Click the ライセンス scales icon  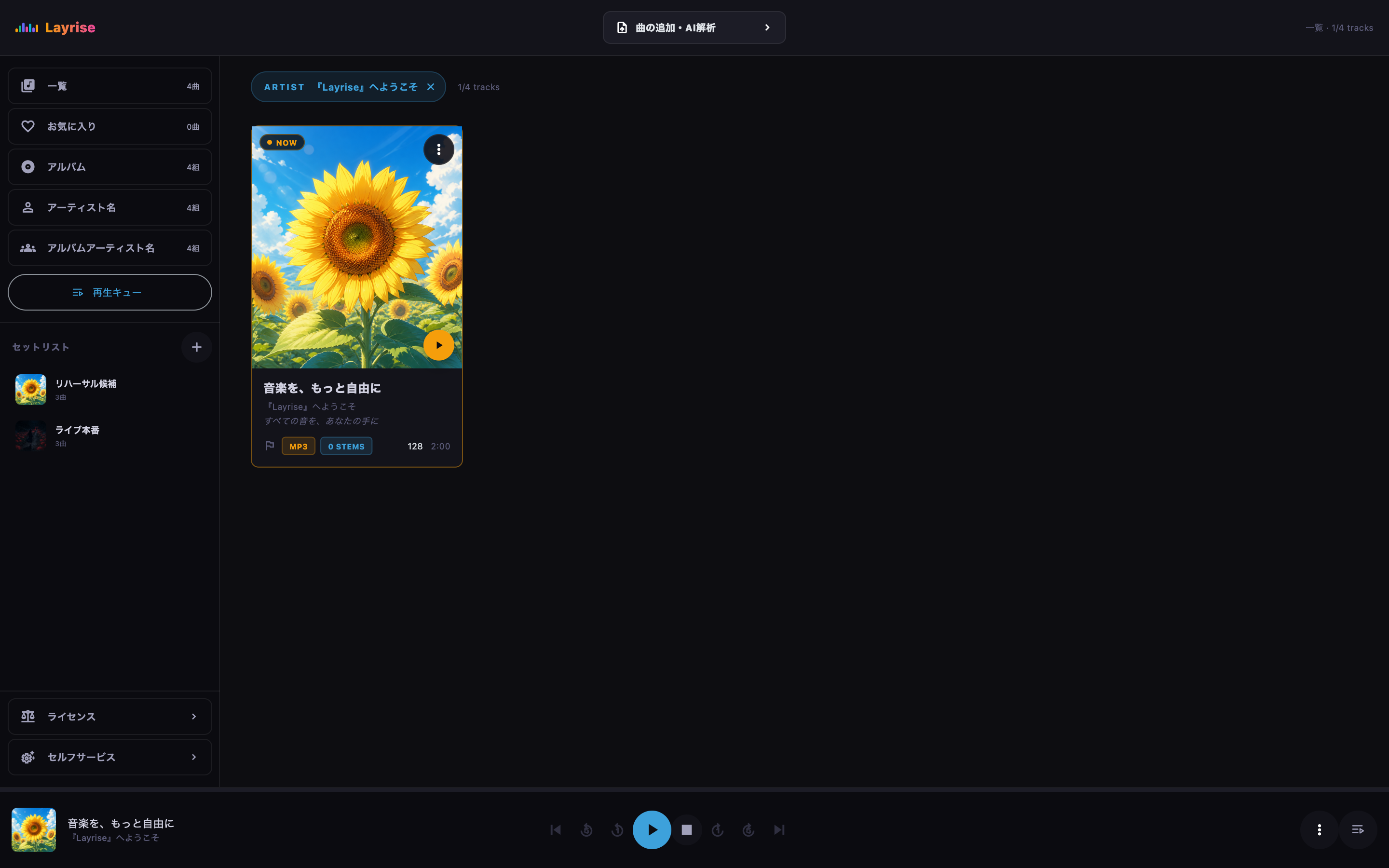click(x=27, y=717)
